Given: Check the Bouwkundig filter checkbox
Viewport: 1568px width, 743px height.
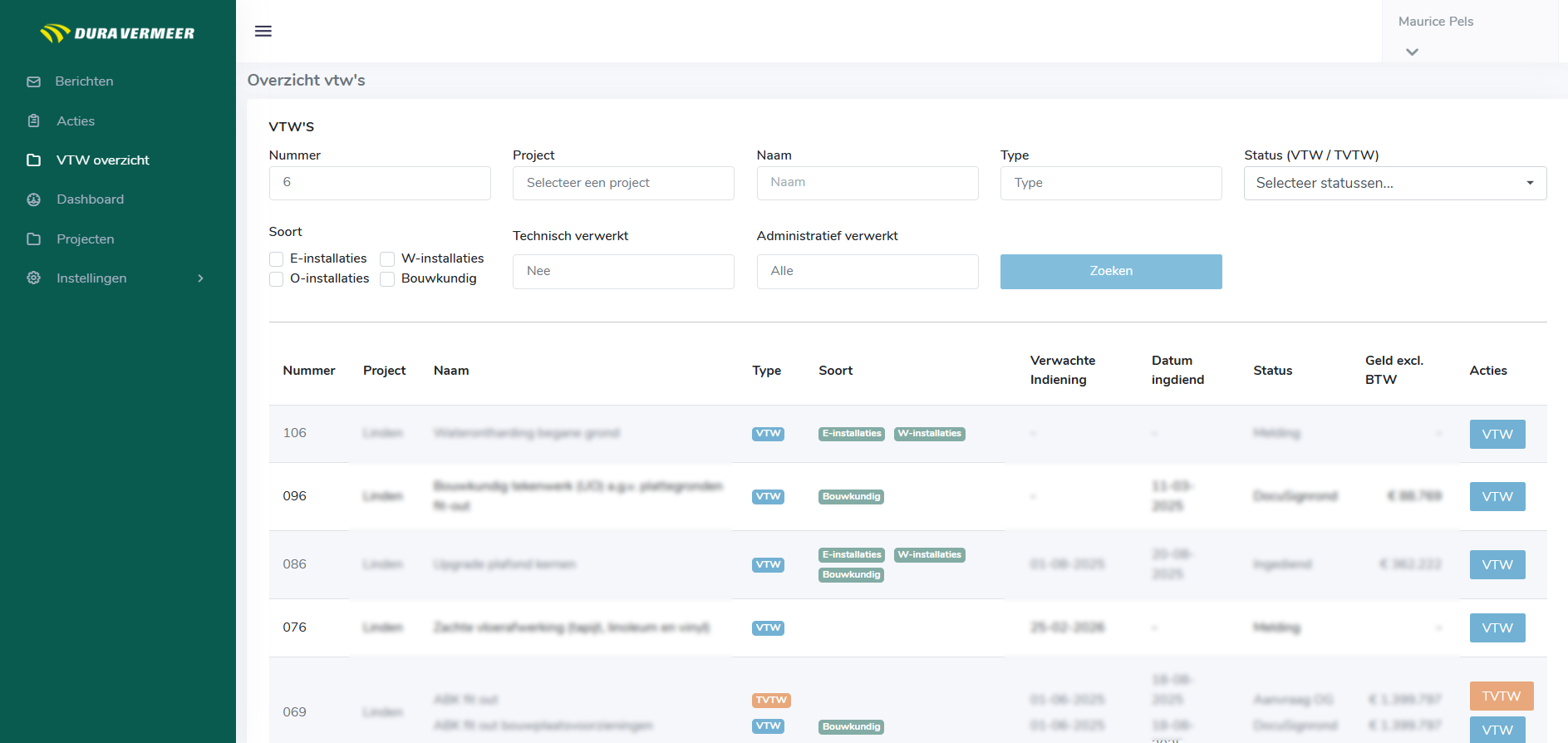Looking at the screenshot, I should tap(387, 279).
